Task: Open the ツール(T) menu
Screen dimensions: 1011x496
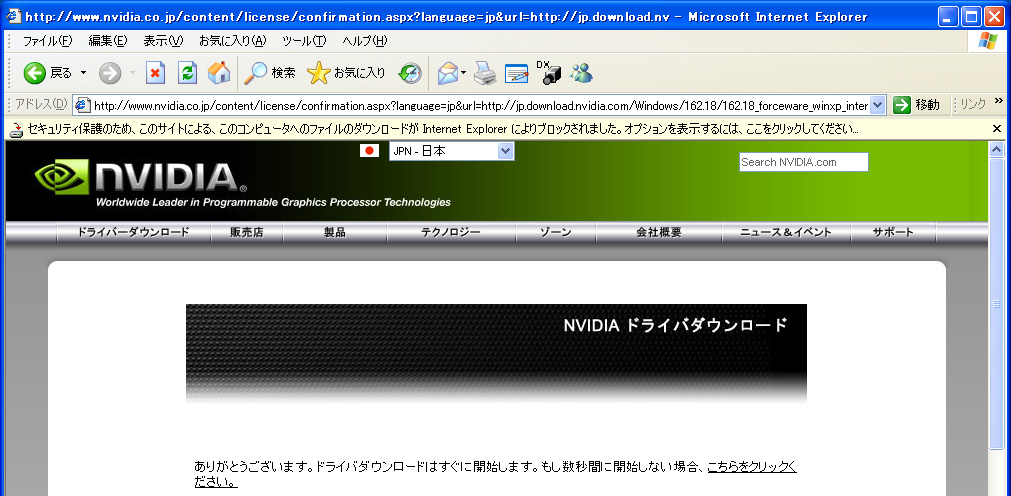Action: click(304, 41)
